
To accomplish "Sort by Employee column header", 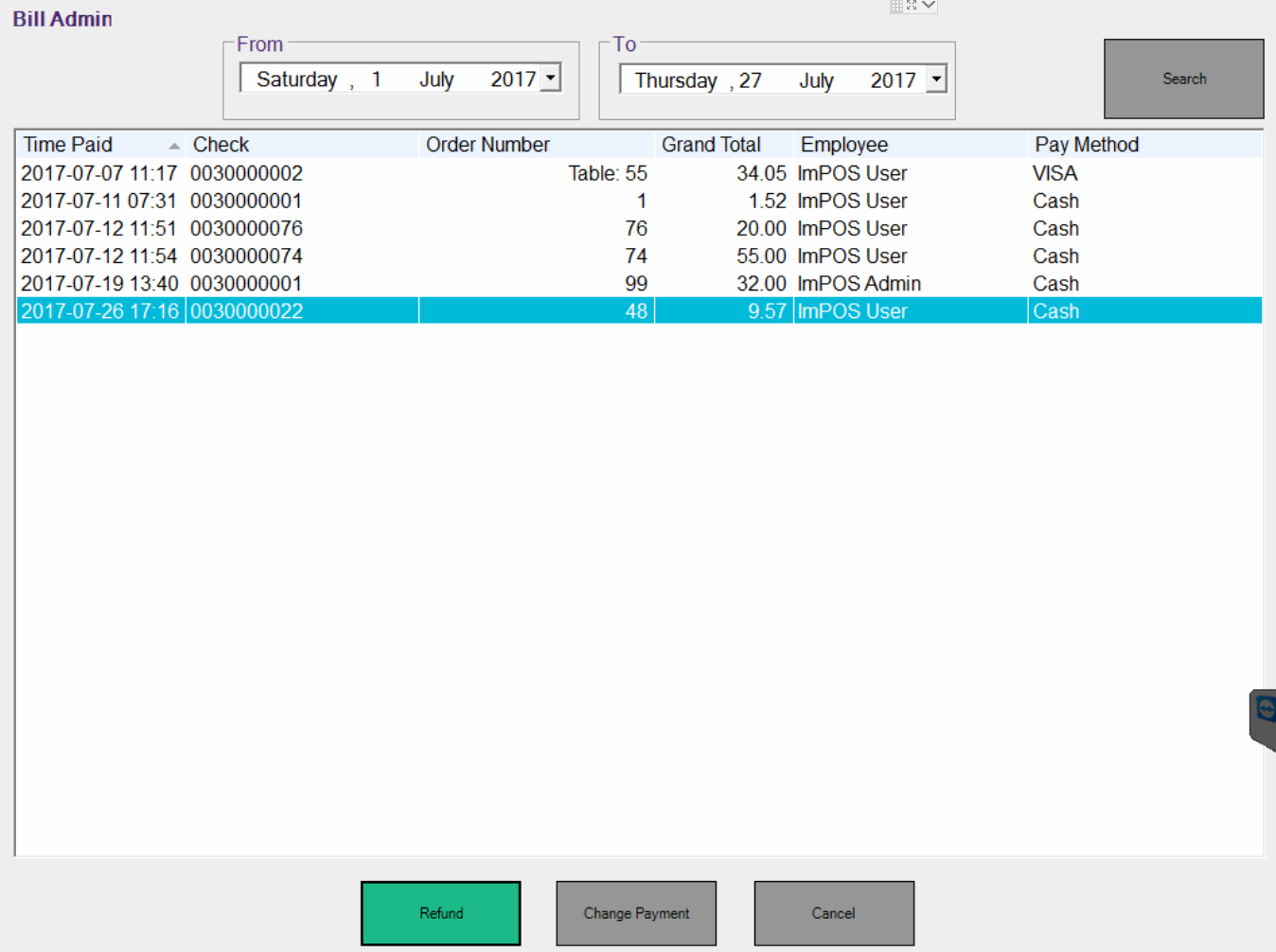I will pos(911,145).
